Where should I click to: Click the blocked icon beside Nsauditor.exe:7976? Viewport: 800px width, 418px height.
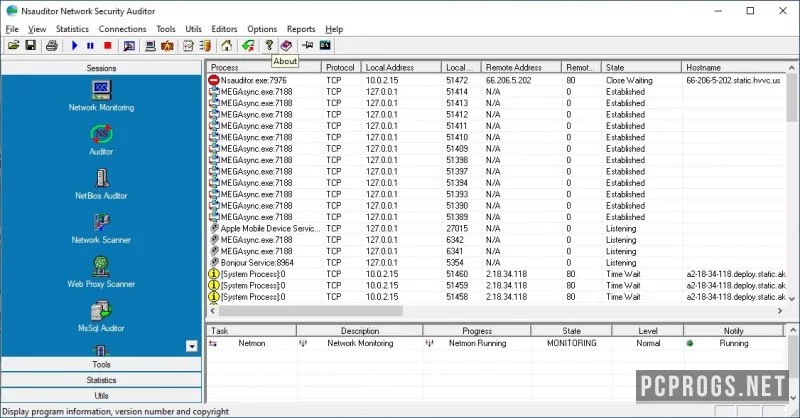(214, 80)
